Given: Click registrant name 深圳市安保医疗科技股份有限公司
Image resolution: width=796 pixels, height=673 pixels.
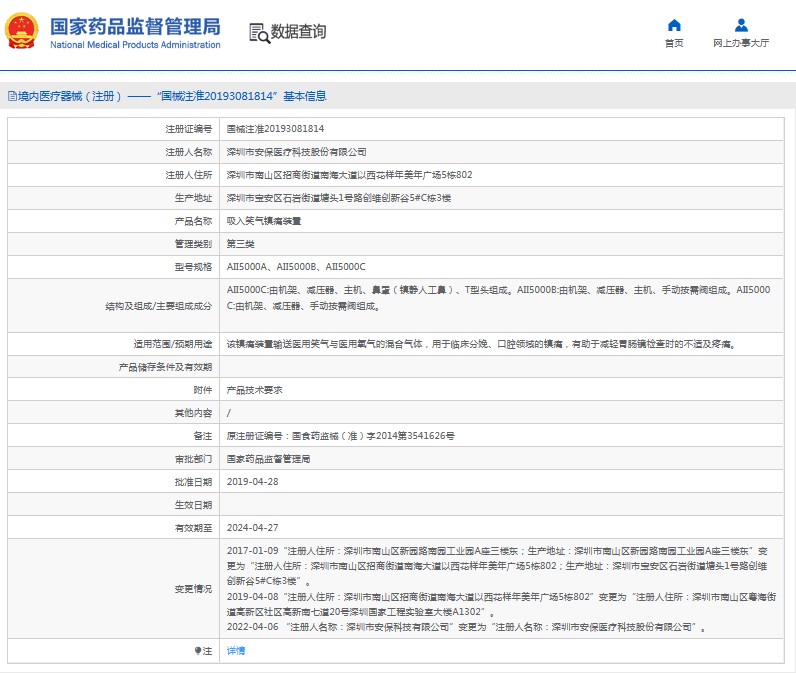Looking at the screenshot, I should click(x=296, y=152).
